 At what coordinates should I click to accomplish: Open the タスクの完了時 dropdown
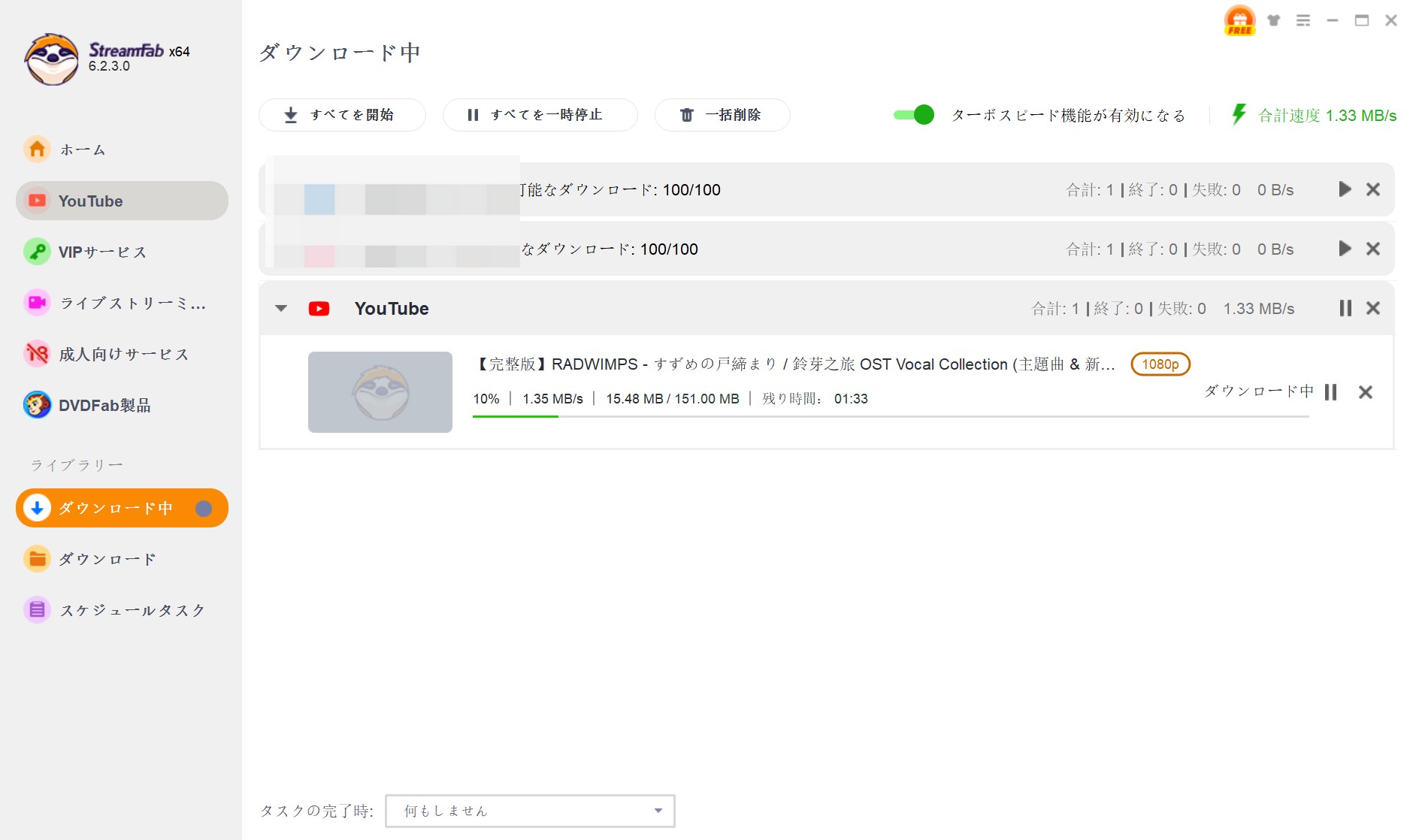pyautogui.click(x=530, y=811)
